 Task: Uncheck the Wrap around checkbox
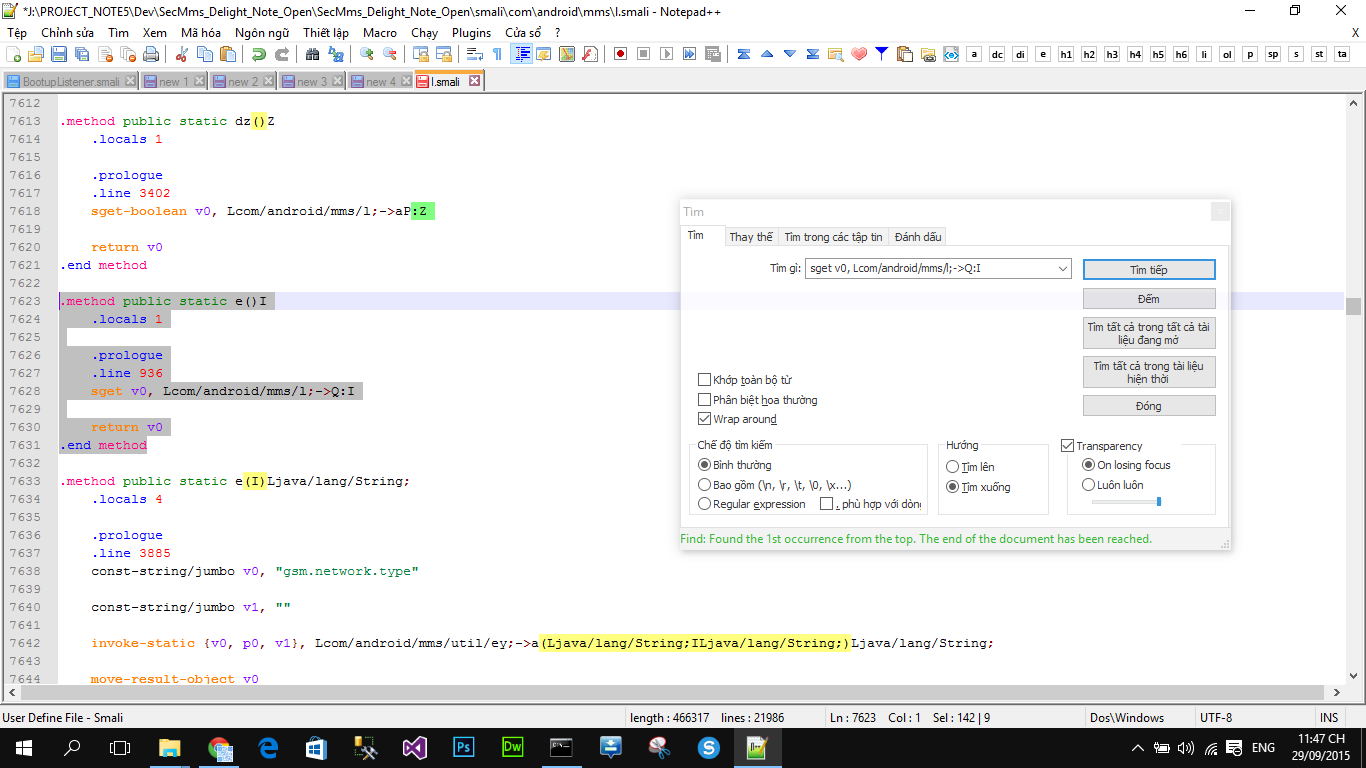(705, 419)
